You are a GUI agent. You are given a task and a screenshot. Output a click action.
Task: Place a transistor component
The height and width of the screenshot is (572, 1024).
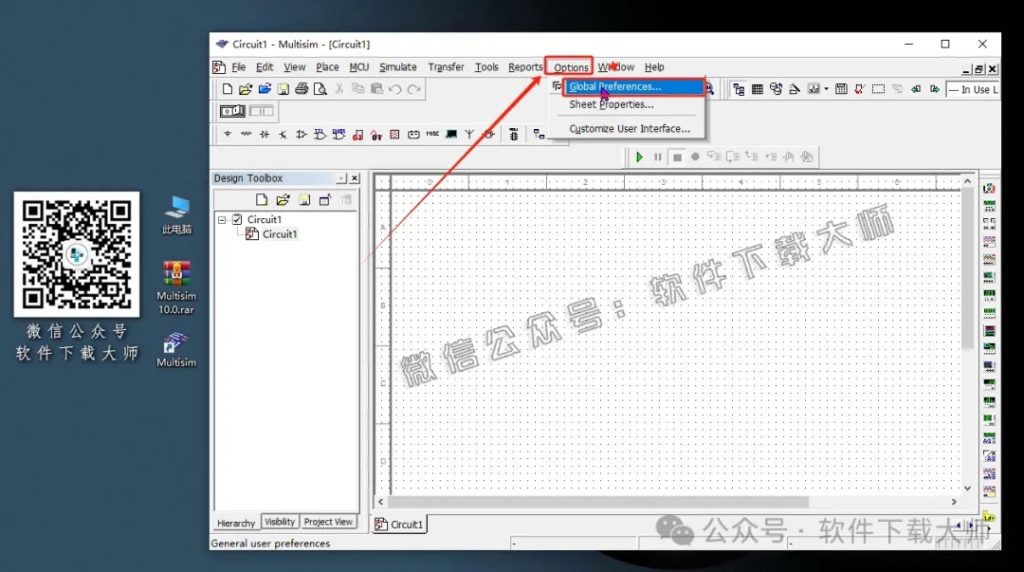tap(283, 135)
